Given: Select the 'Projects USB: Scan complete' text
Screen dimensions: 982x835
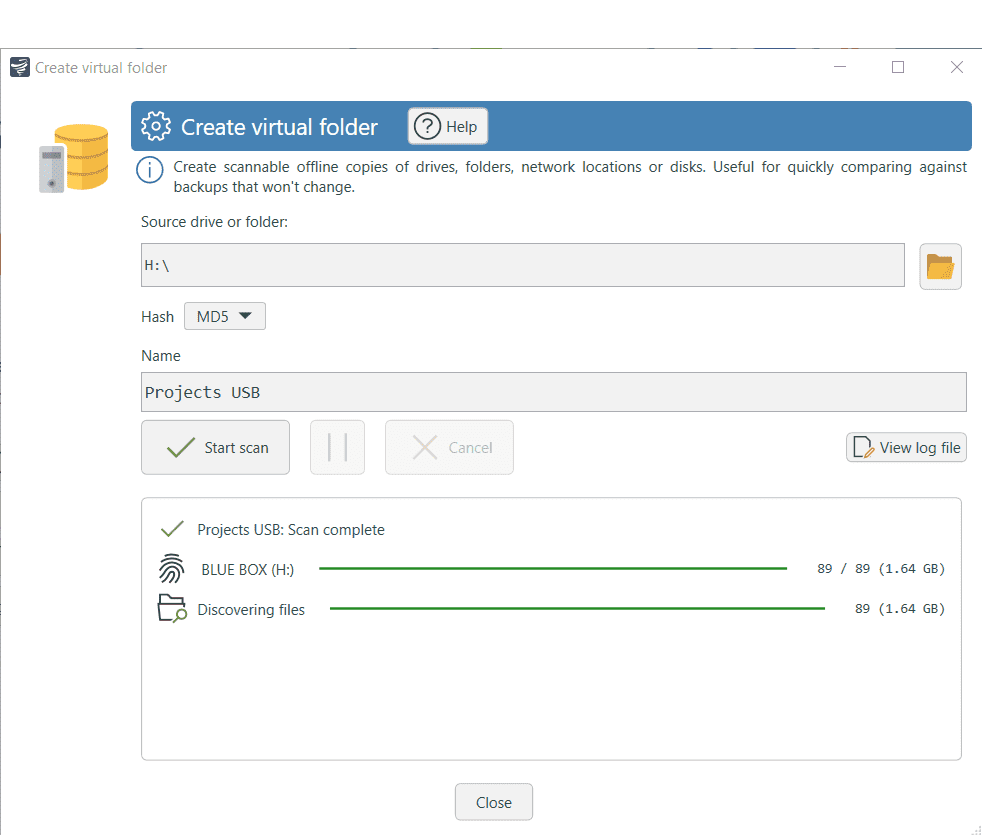Looking at the screenshot, I should [x=291, y=530].
